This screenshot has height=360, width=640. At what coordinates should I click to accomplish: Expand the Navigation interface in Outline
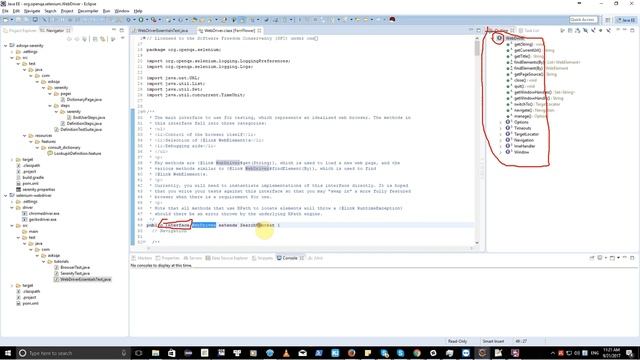coord(501,140)
